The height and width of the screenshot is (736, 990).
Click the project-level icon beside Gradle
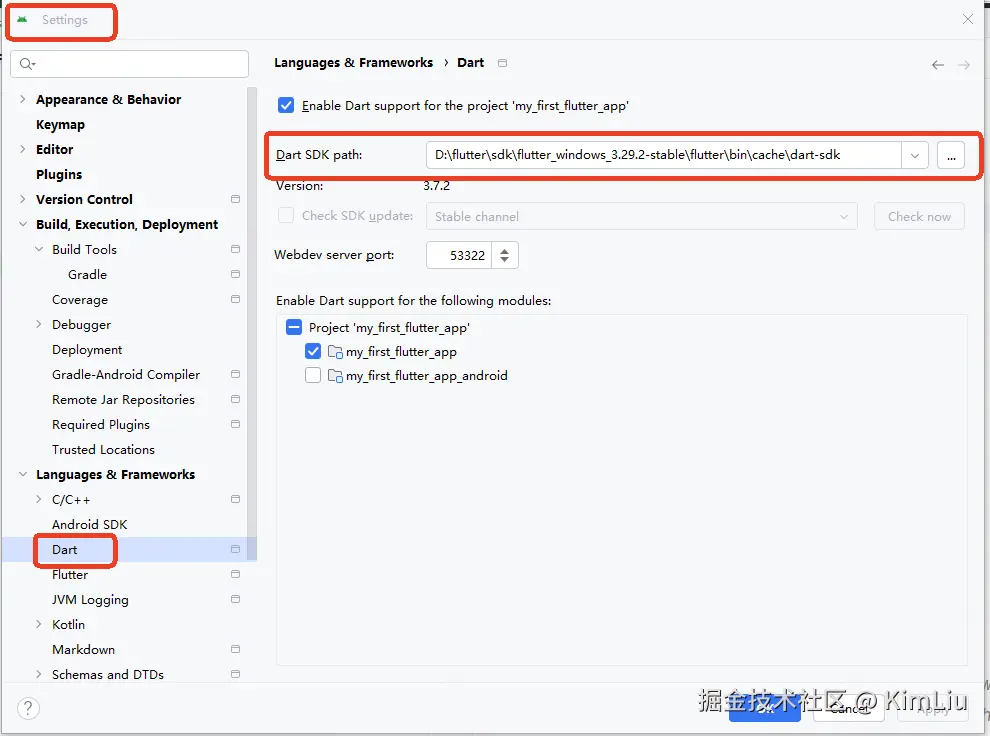[236, 275]
